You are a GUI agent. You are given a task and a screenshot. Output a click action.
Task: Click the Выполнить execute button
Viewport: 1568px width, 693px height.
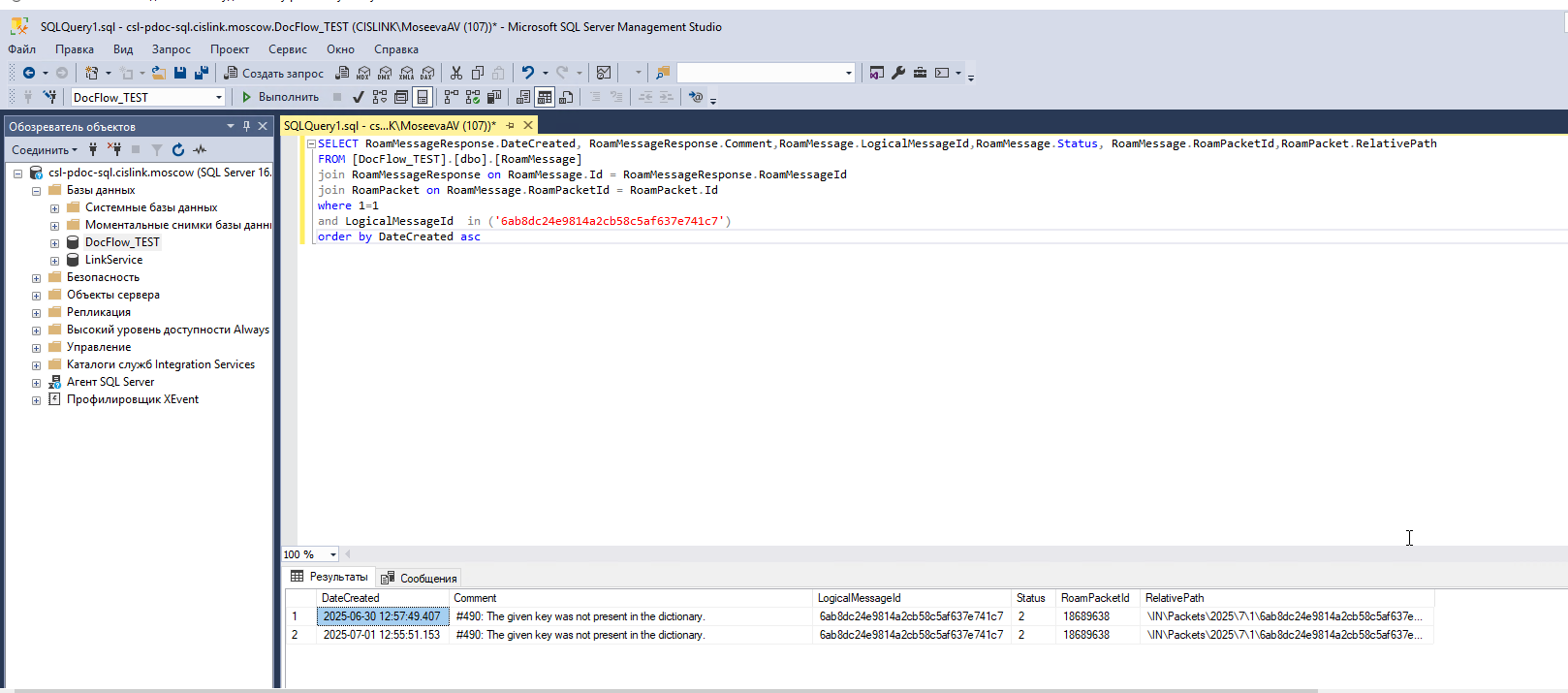[x=280, y=97]
